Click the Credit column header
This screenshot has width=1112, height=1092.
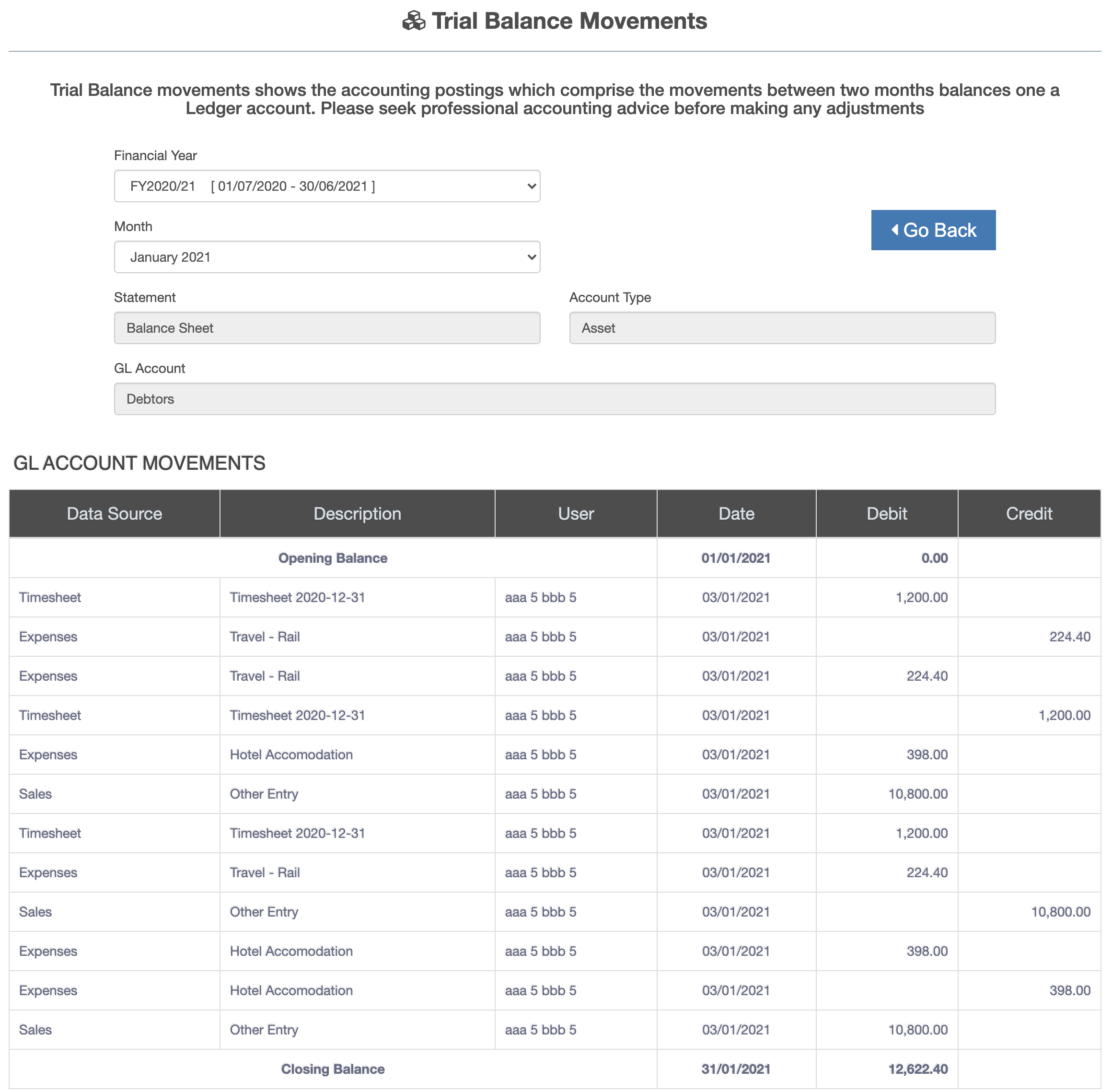(x=1030, y=513)
